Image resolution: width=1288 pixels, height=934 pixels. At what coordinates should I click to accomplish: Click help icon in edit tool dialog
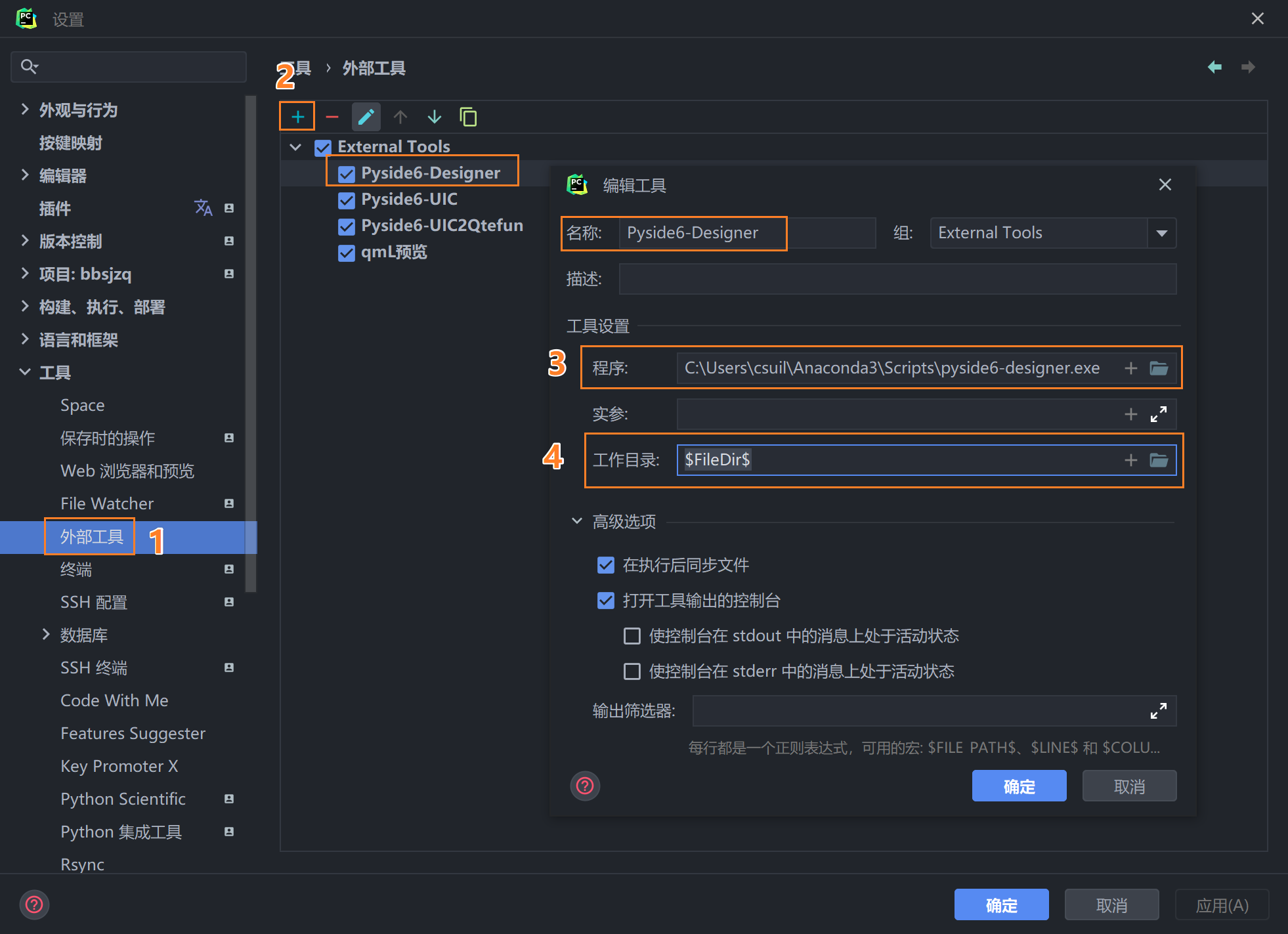[584, 786]
